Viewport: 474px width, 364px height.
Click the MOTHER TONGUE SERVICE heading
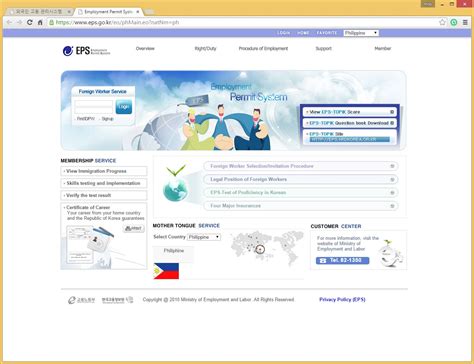pyautogui.click(x=186, y=226)
